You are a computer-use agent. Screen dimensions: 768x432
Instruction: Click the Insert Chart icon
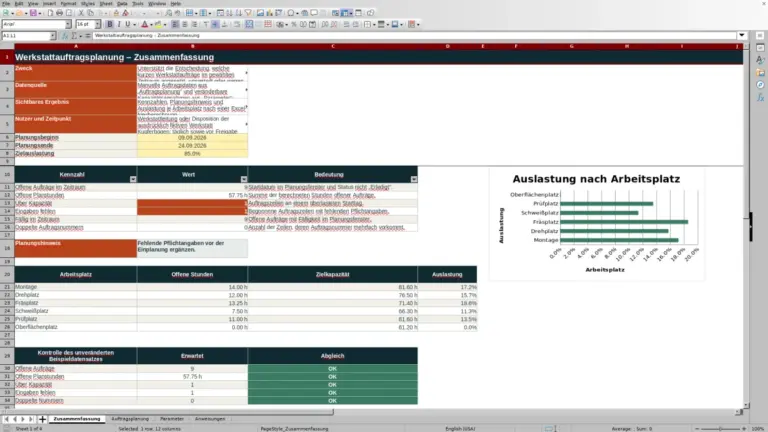pyautogui.click(x=269, y=13)
